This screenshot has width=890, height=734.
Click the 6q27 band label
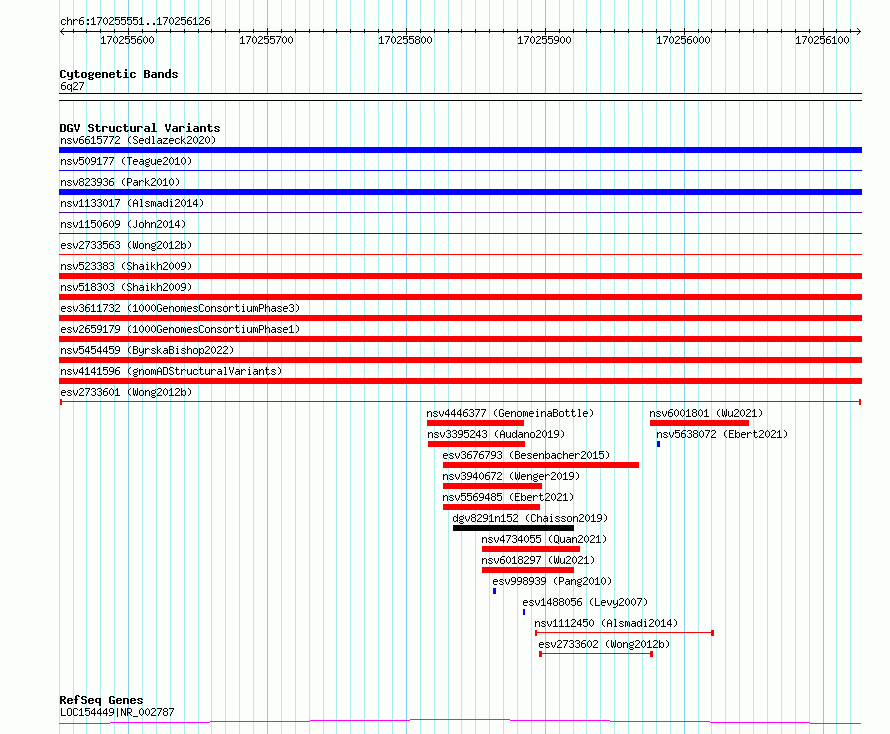point(72,86)
